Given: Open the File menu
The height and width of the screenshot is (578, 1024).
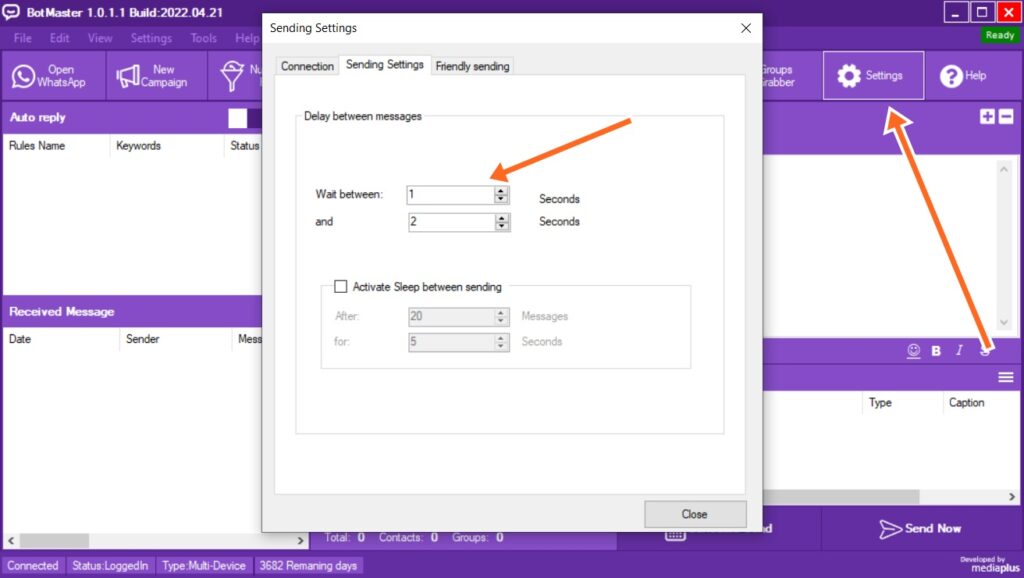Looking at the screenshot, I should 23,38.
